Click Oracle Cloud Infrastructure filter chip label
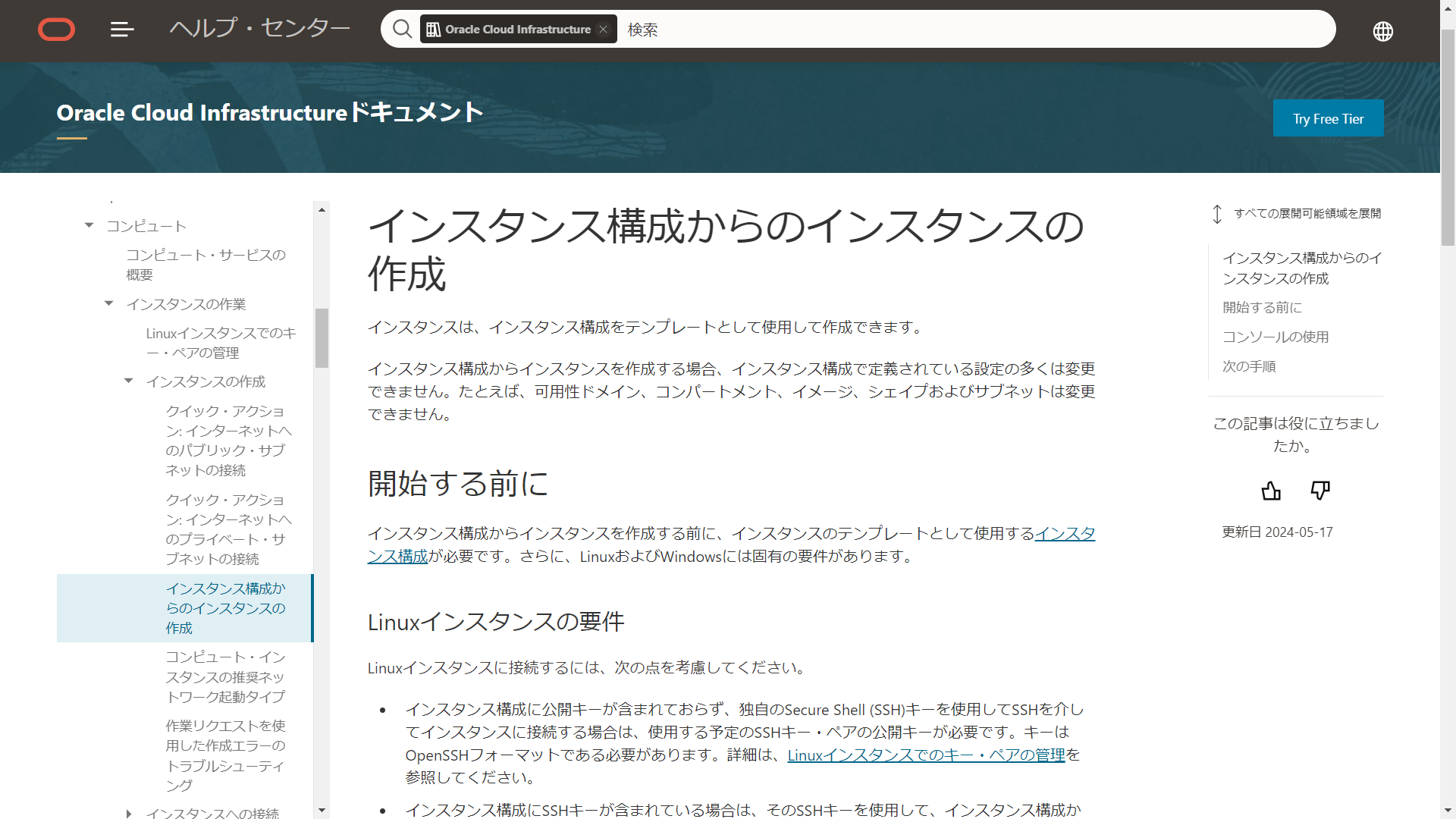 tap(518, 30)
